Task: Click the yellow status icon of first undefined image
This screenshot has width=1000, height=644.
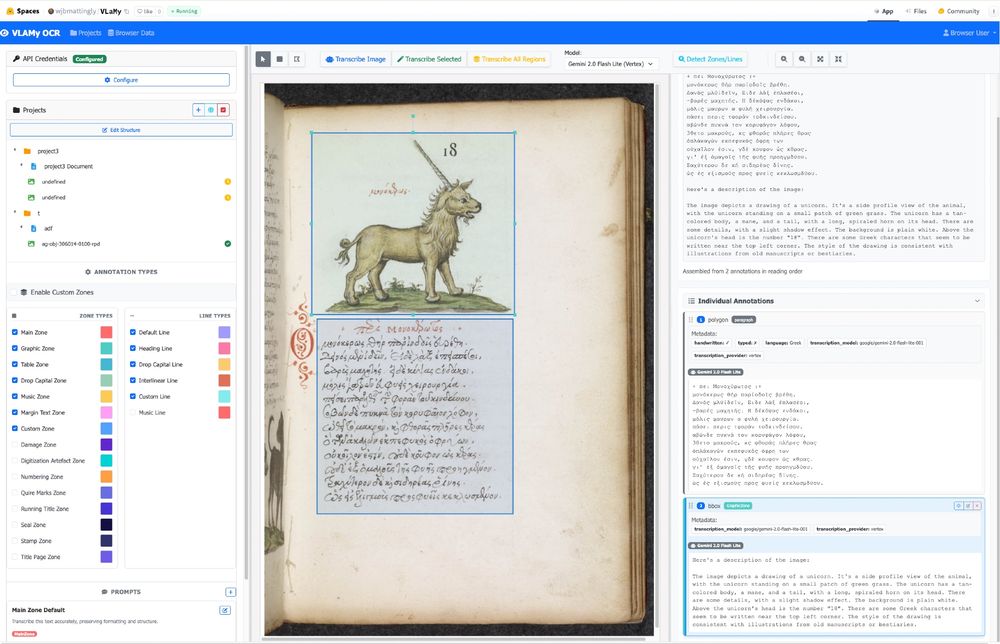Action: pos(228,182)
